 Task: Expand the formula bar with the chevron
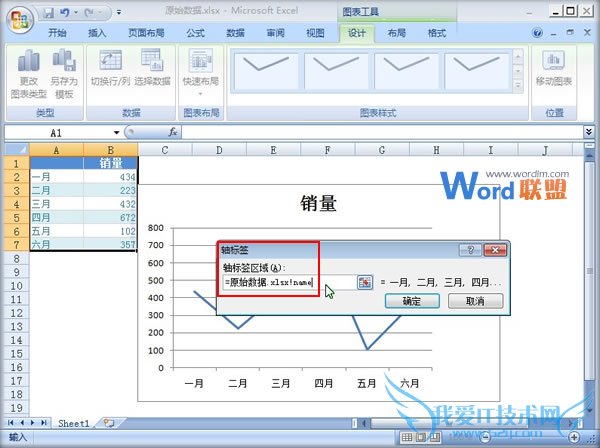[589, 132]
